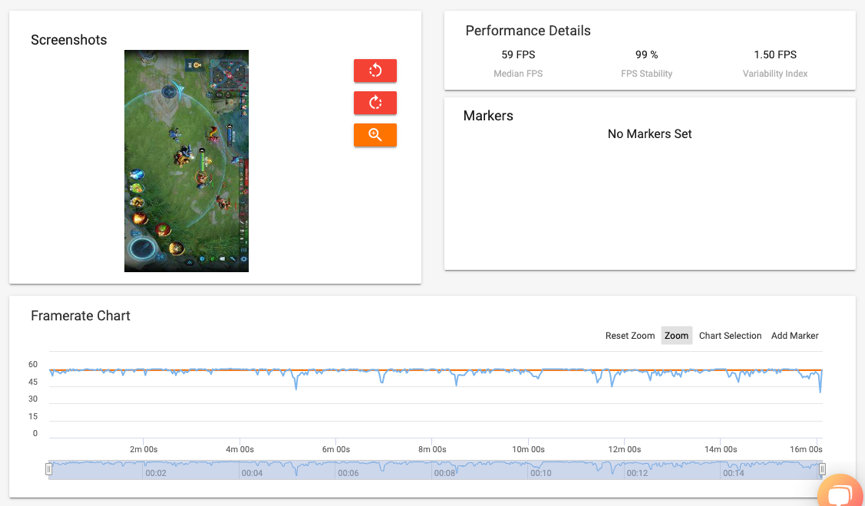
Task: Click the left range selector handle
Action: 48,469
